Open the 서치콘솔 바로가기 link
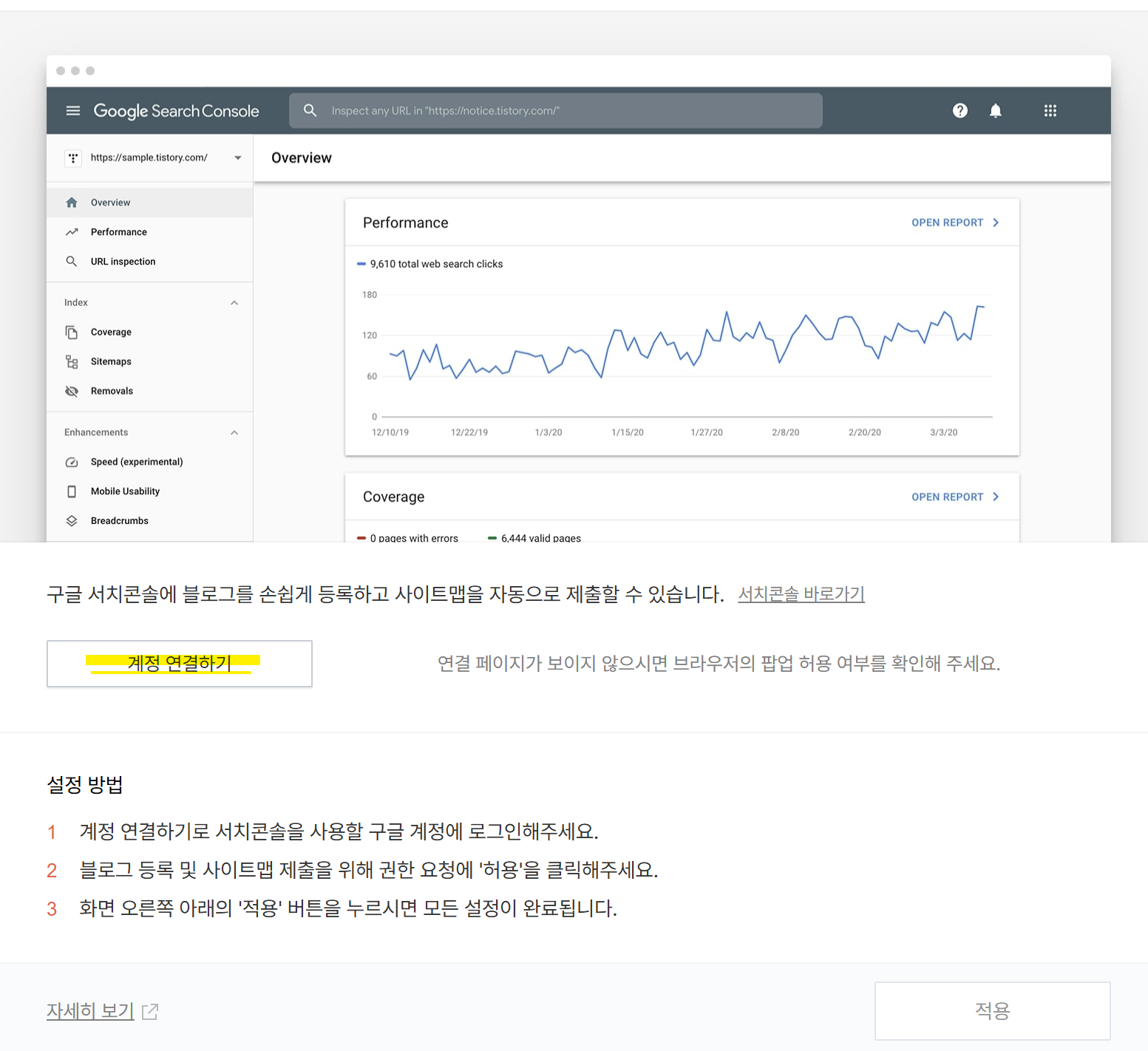Image resolution: width=1148 pixels, height=1051 pixels. (x=801, y=594)
